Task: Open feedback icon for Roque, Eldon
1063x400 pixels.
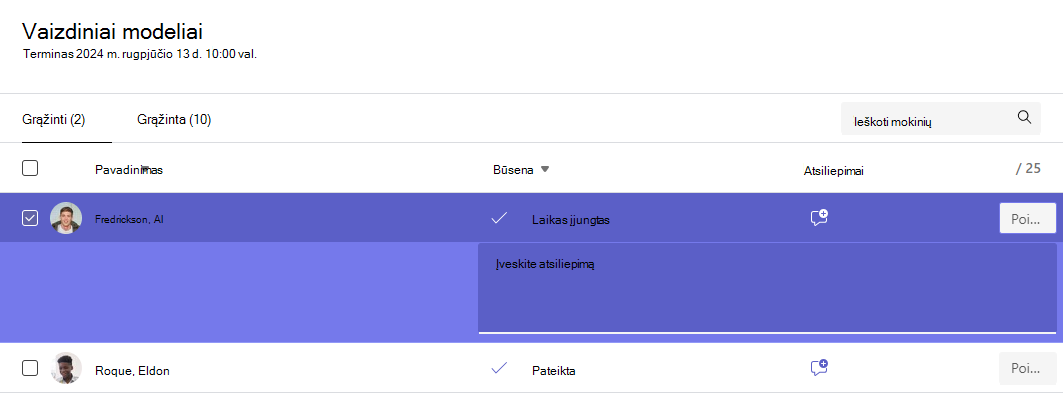Action: tap(819, 367)
